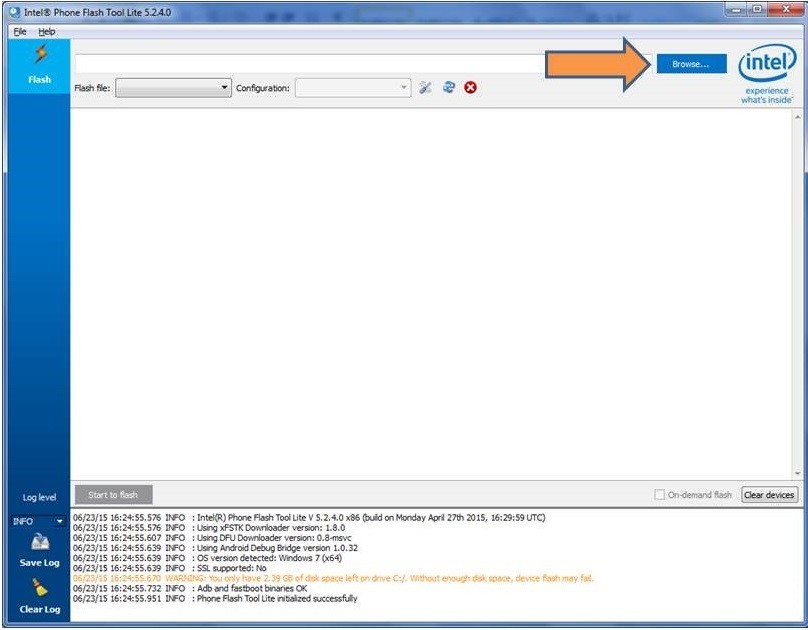Click the 'Using Android Debug Bridge version' log line
The width and height of the screenshot is (808, 630).
[x=215, y=548]
